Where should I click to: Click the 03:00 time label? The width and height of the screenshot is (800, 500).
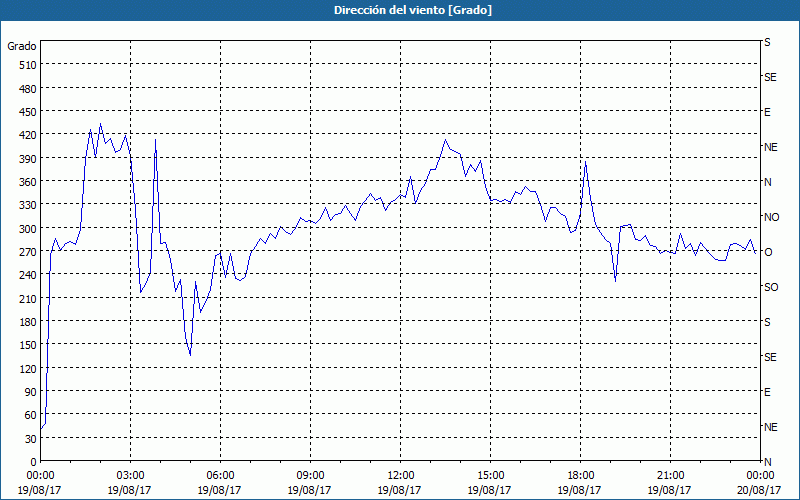(130, 476)
